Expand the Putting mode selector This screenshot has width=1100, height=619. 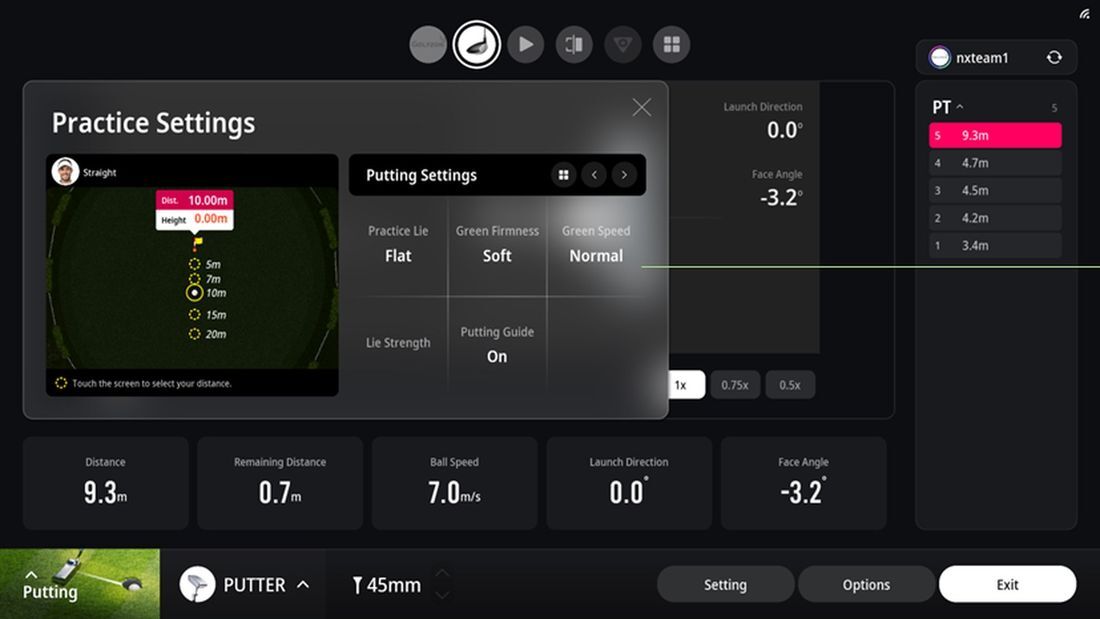pyautogui.click(x=79, y=584)
